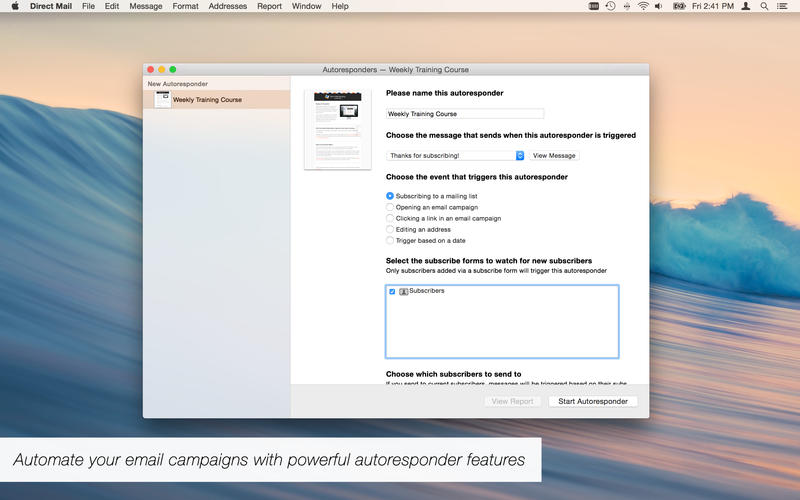Open the Help menu
This screenshot has height=500, width=800.
(340, 6)
